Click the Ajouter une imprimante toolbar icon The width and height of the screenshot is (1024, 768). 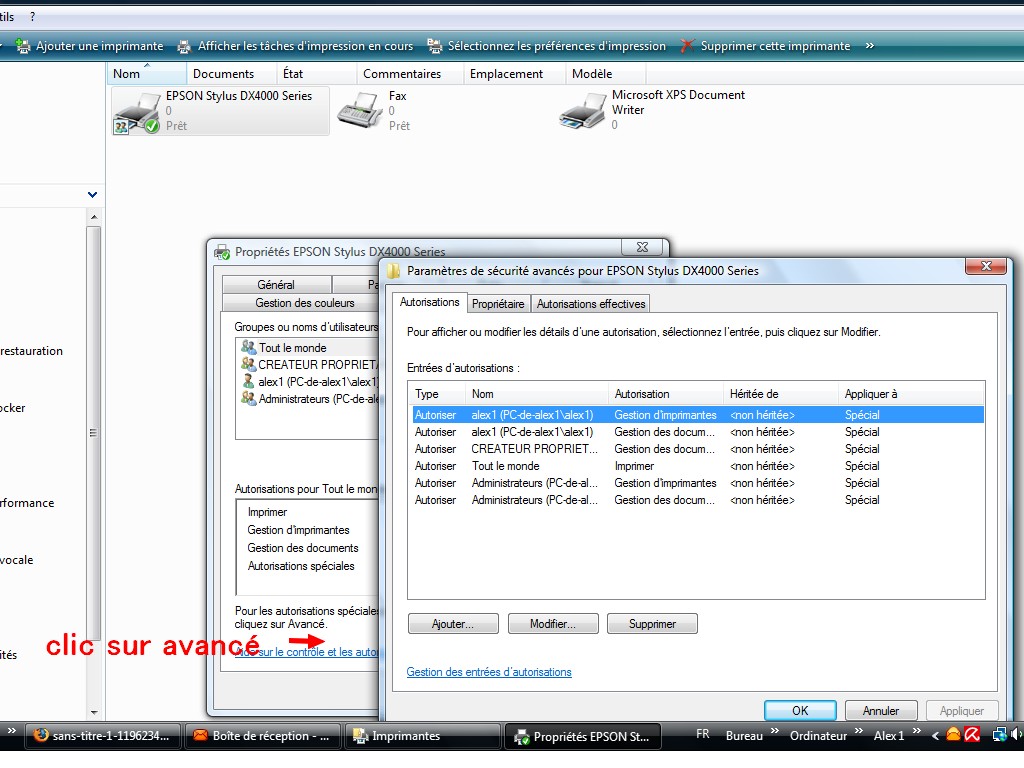[x=23, y=46]
